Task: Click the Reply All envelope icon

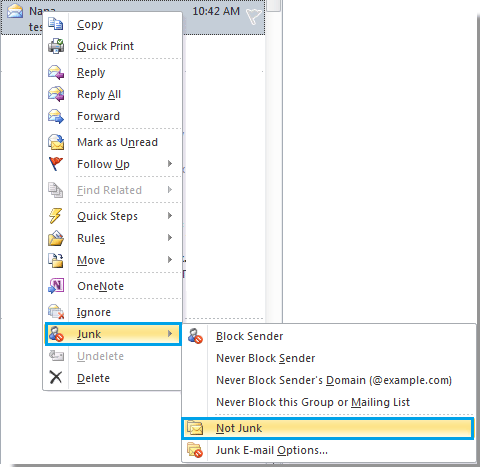Action: coord(56,94)
